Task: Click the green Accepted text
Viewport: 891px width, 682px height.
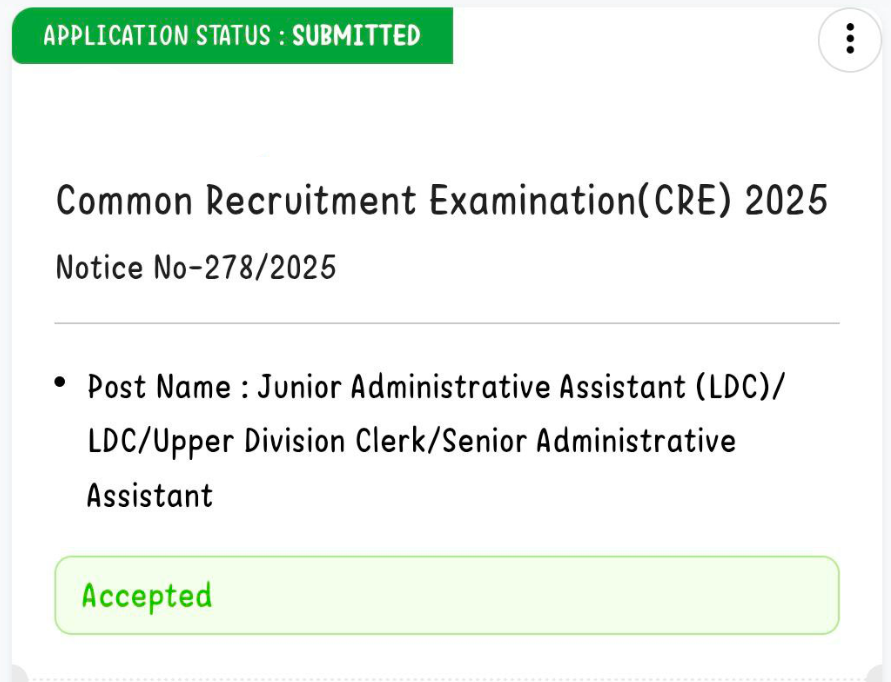Action: 147,596
